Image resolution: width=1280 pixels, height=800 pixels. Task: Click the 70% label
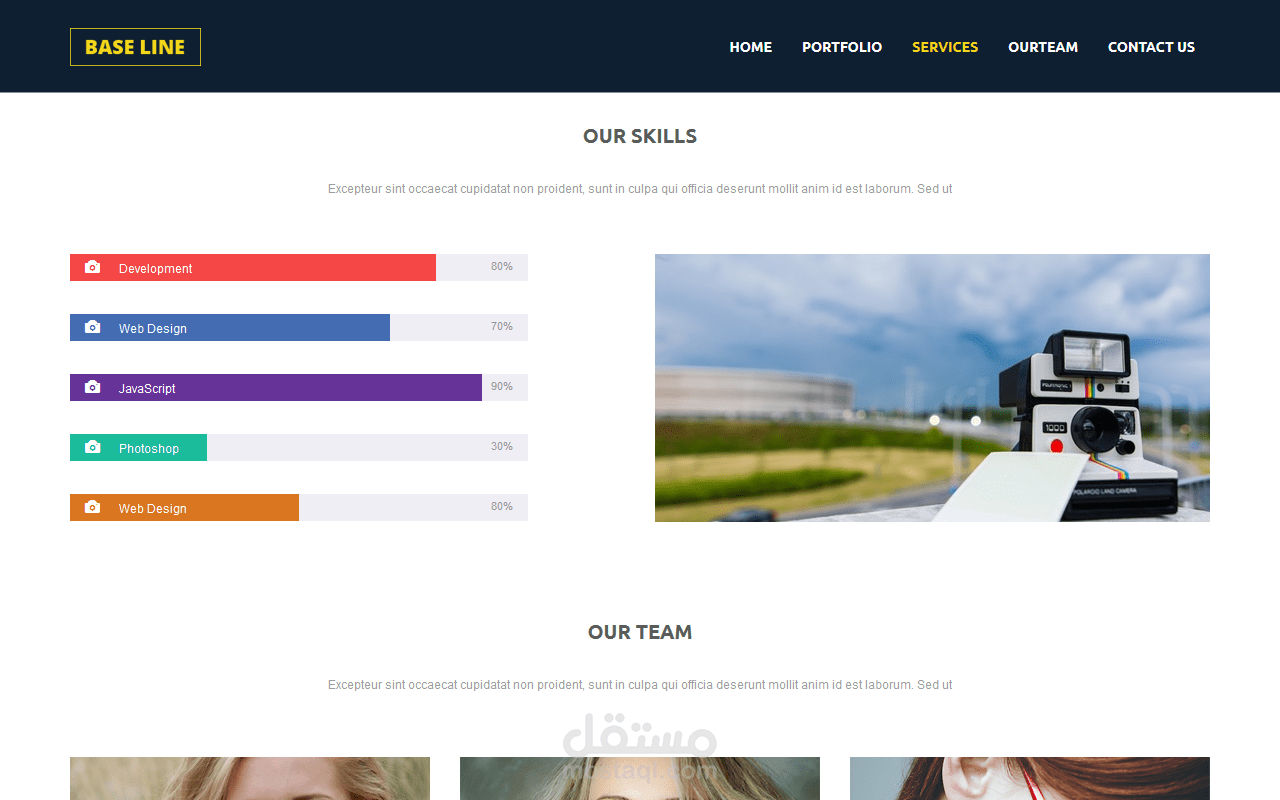point(502,326)
